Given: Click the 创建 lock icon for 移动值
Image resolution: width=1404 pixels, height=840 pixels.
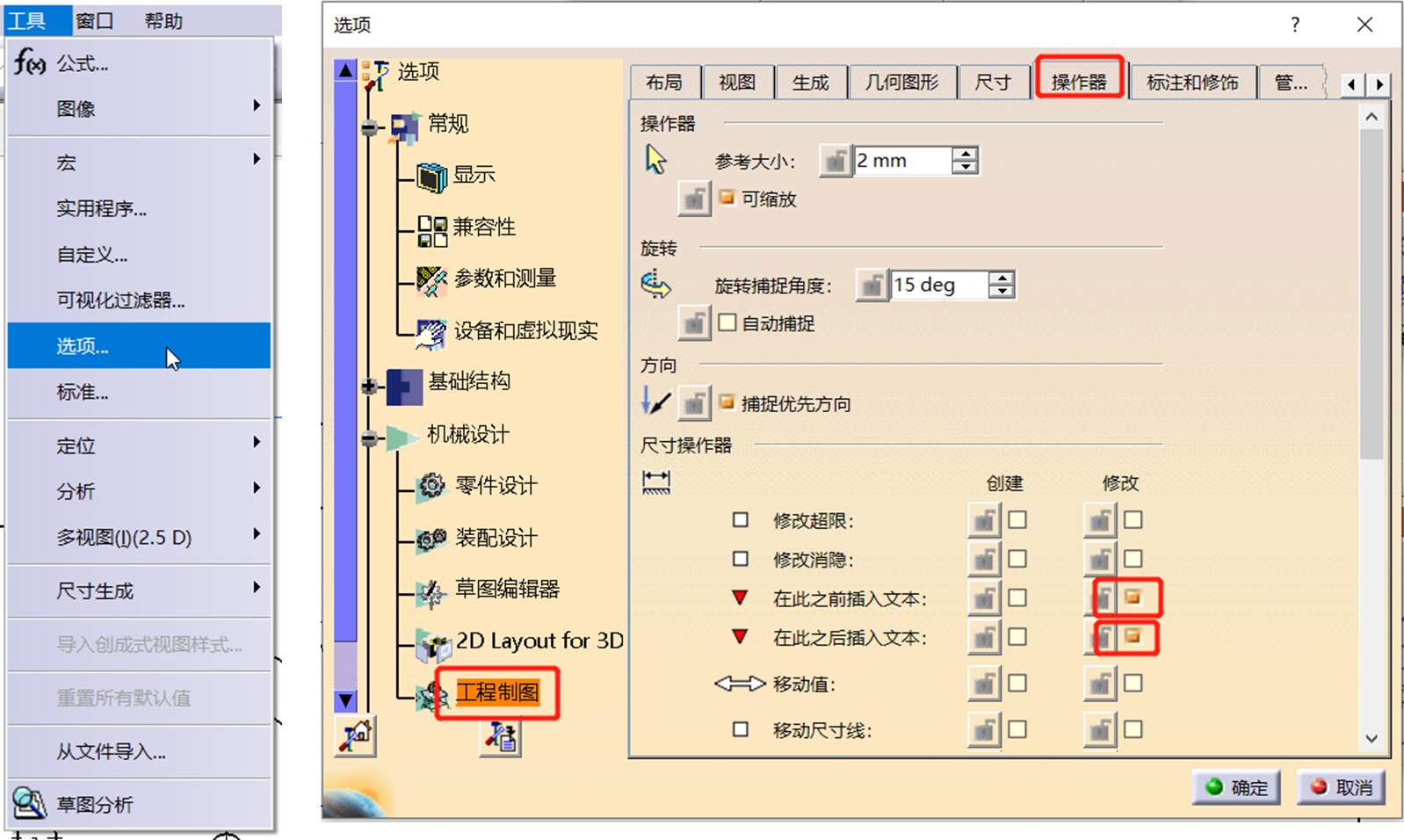Looking at the screenshot, I should coord(984,684).
